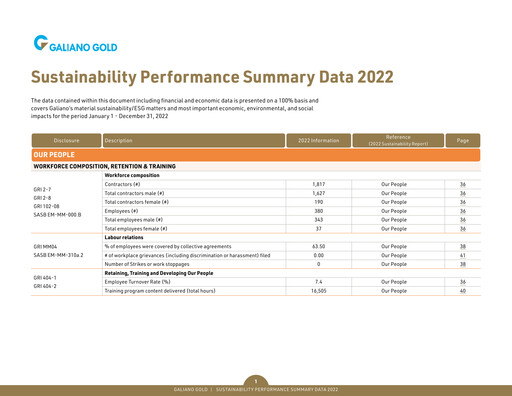Click the GRI 102-08 disclosure code

point(46,206)
